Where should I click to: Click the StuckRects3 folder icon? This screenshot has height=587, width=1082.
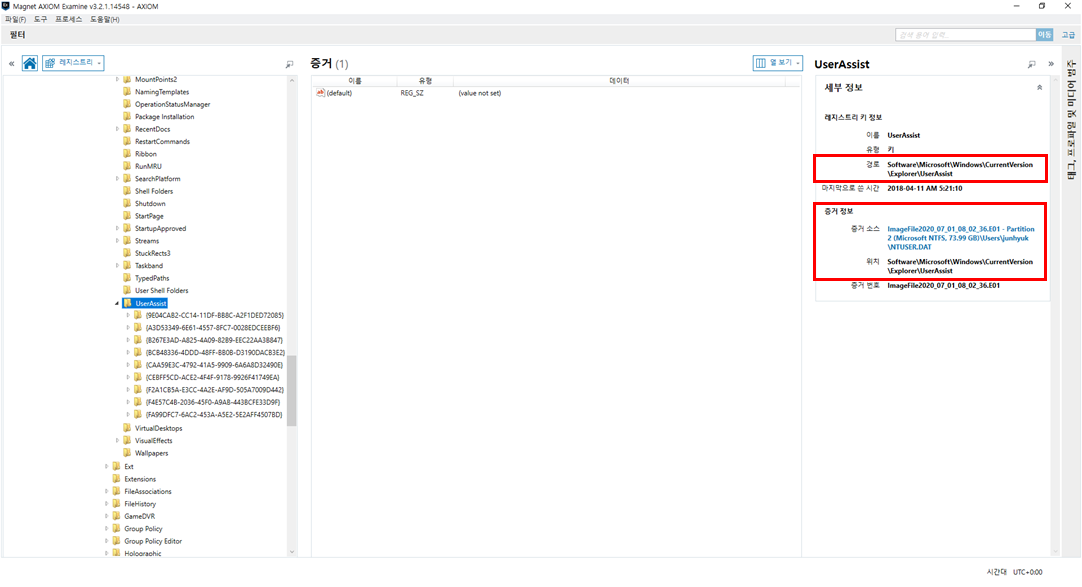[127, 253]
